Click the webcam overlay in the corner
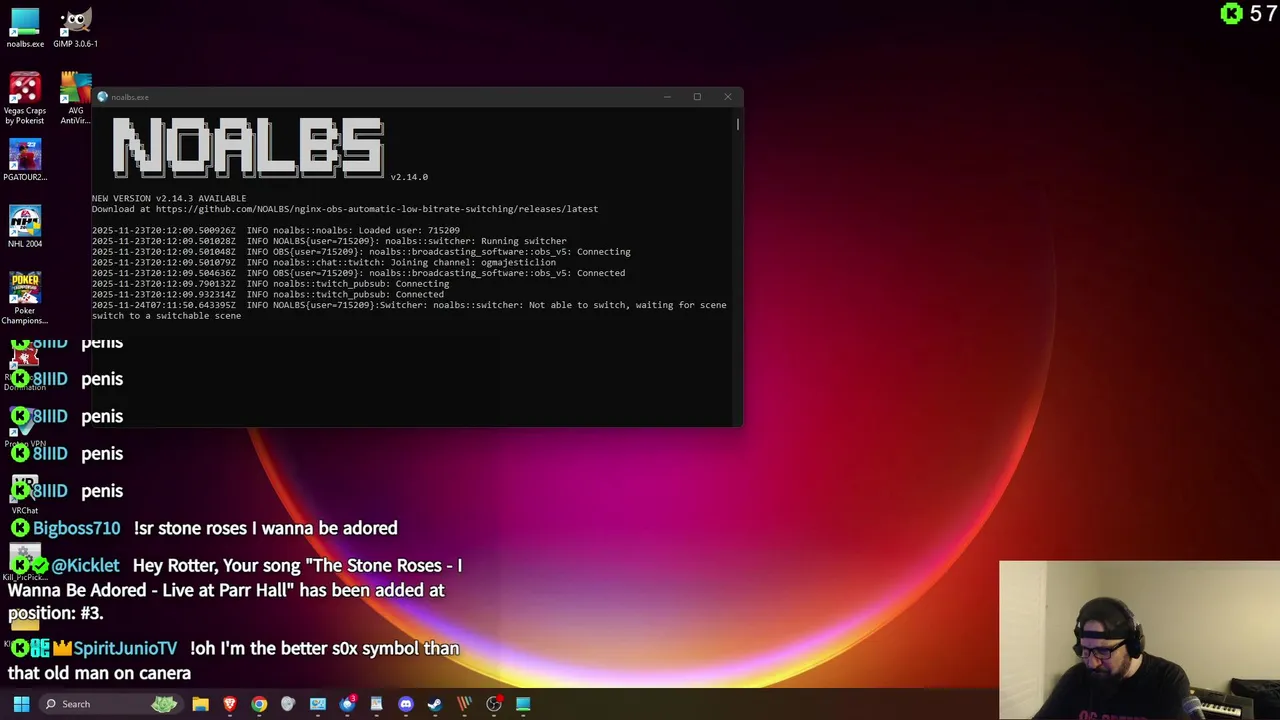This screenshot has width=1280, height=720. tap(1139, 640)
